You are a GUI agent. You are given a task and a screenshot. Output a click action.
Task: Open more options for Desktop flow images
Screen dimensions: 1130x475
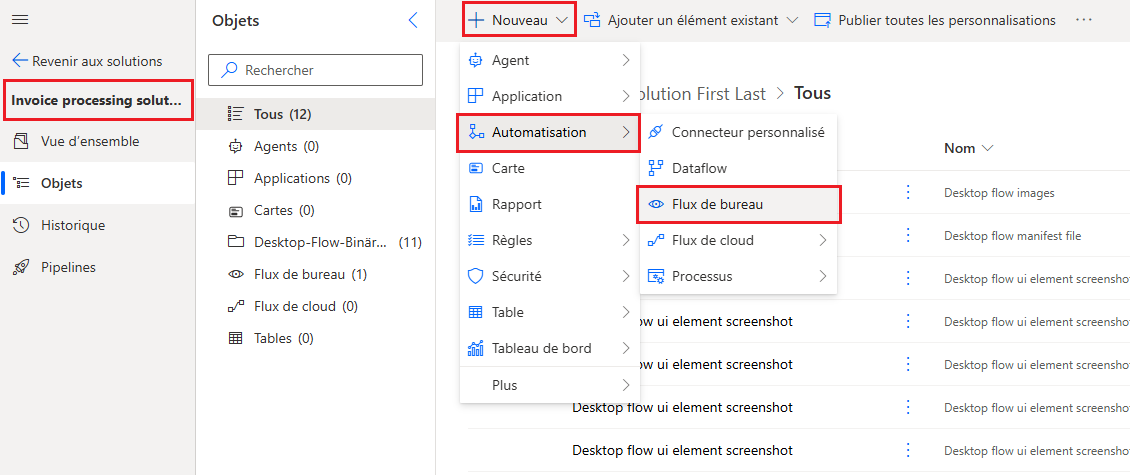coord(908,192)
